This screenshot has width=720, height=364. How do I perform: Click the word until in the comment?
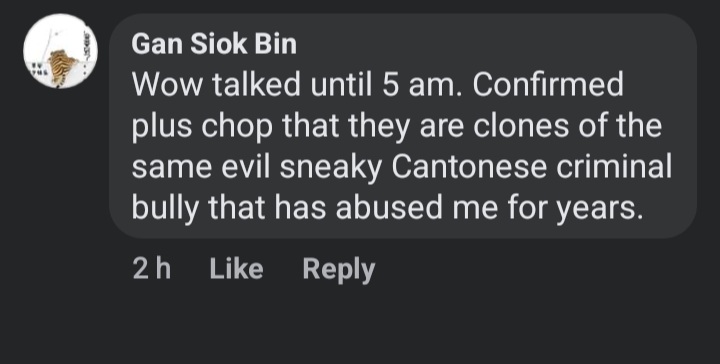pos(341,85)
